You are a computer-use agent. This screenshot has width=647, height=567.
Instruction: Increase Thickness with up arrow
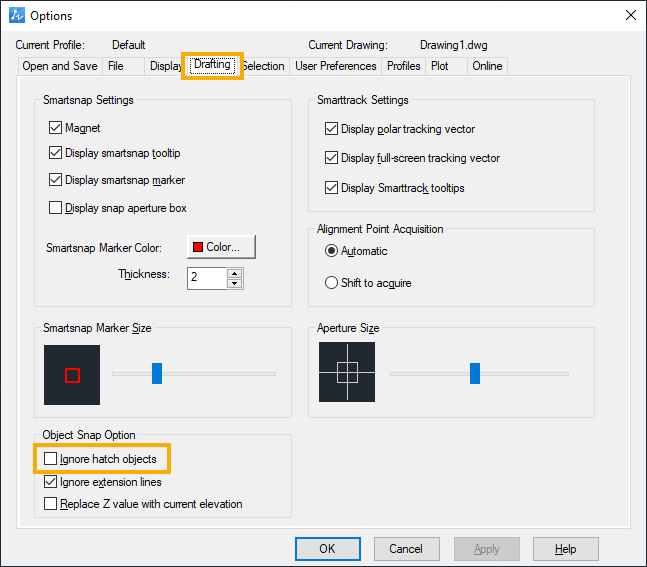click(x=235, y=273)
